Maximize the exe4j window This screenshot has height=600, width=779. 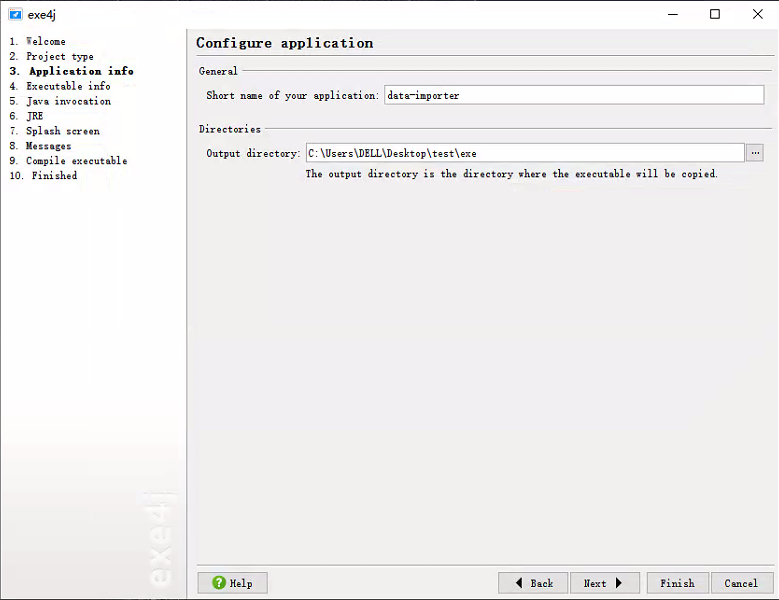(714, 14)
